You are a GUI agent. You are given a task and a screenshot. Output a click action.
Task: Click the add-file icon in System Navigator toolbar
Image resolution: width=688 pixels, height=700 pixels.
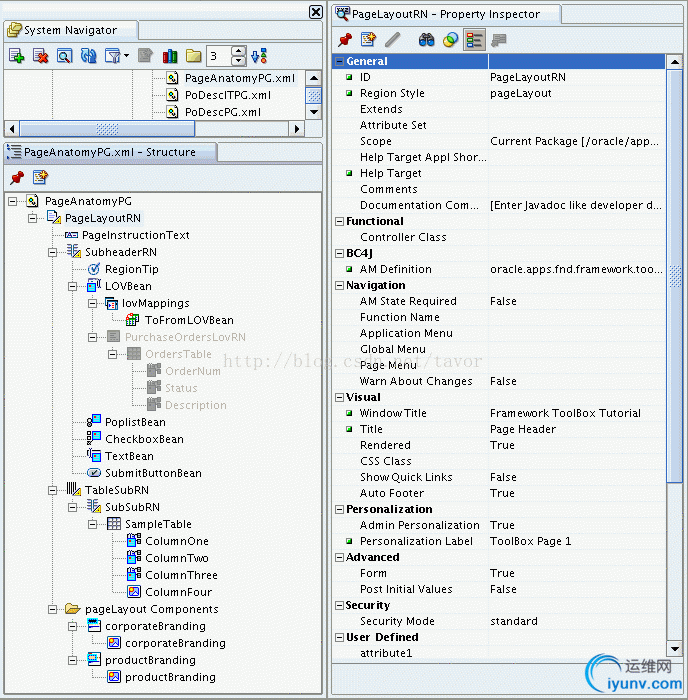click(x=17, y=56)
